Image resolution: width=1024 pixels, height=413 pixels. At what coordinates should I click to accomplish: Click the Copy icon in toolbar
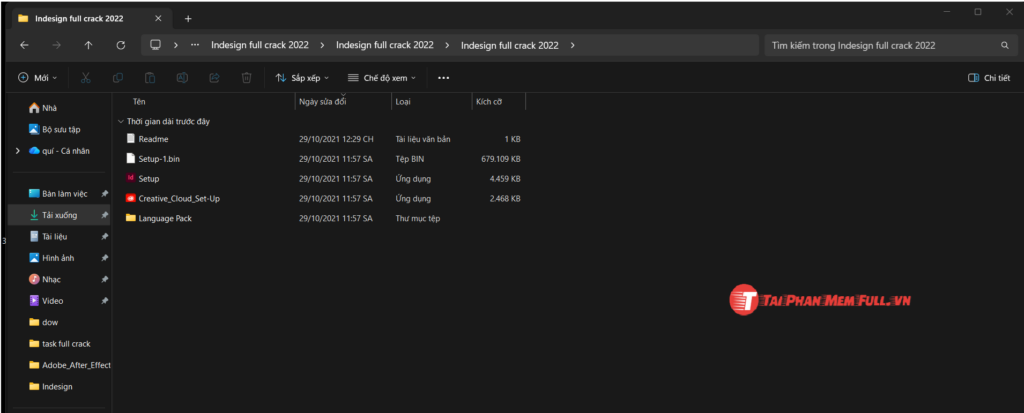coord(118,77)
